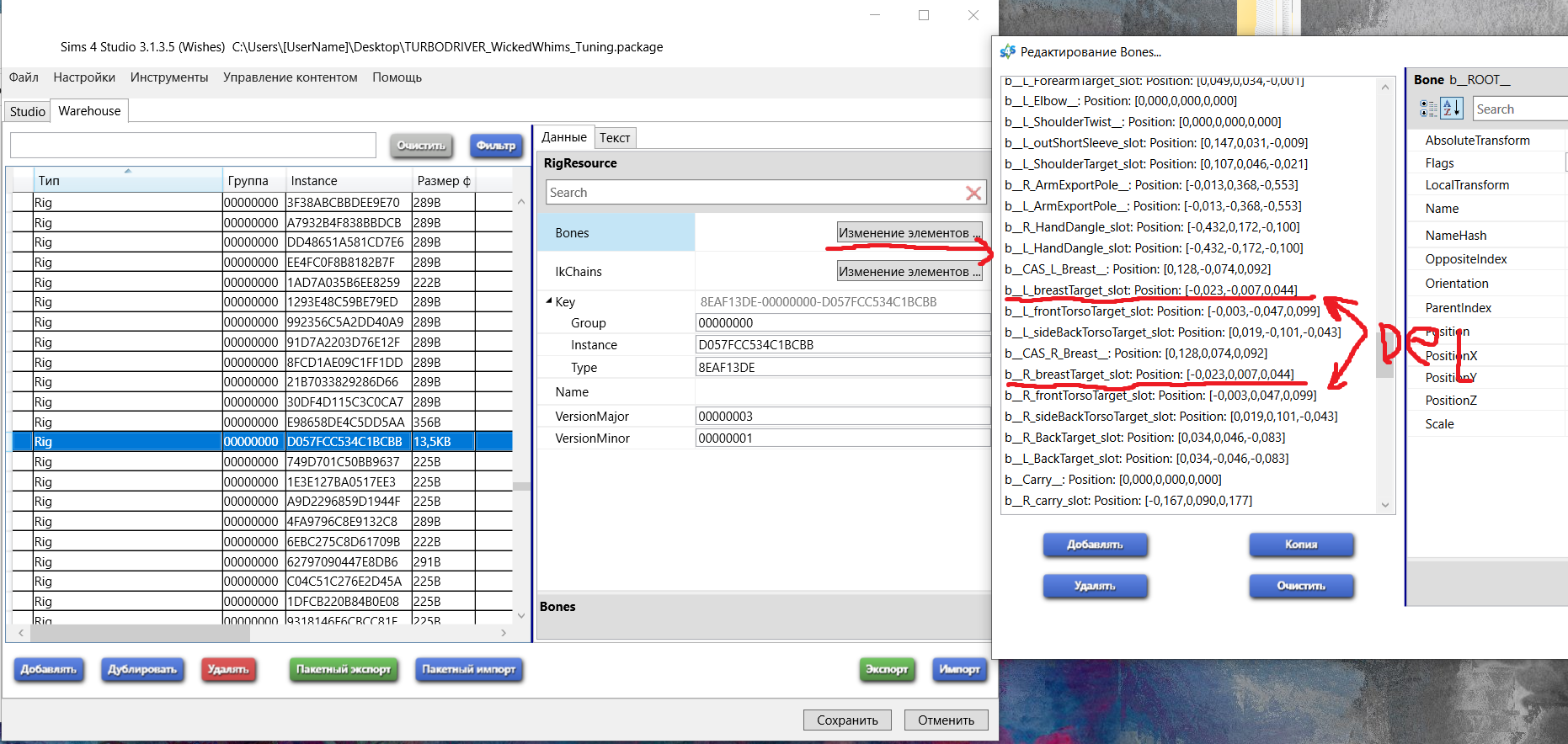
Task: Click Очистить next to the warehouse filter field
Action: 421,146
